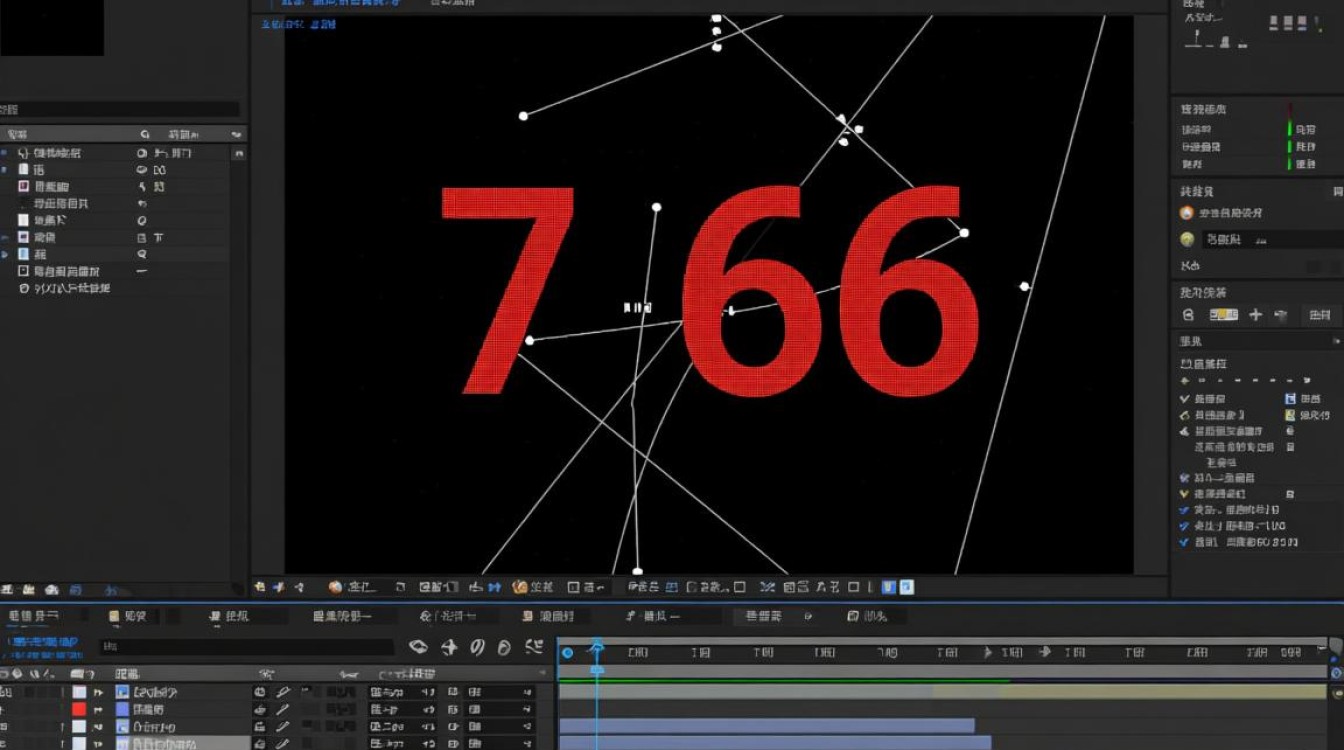Click the timeline search field
This screenshot has height=750, width=1344.
click(245, 647)
